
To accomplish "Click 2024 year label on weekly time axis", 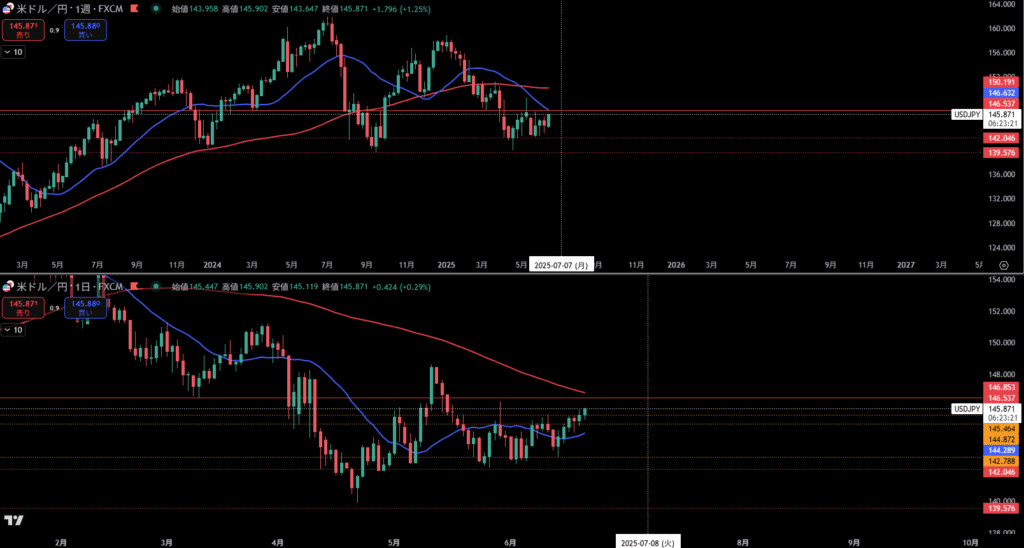I will (x=212, y=265).
